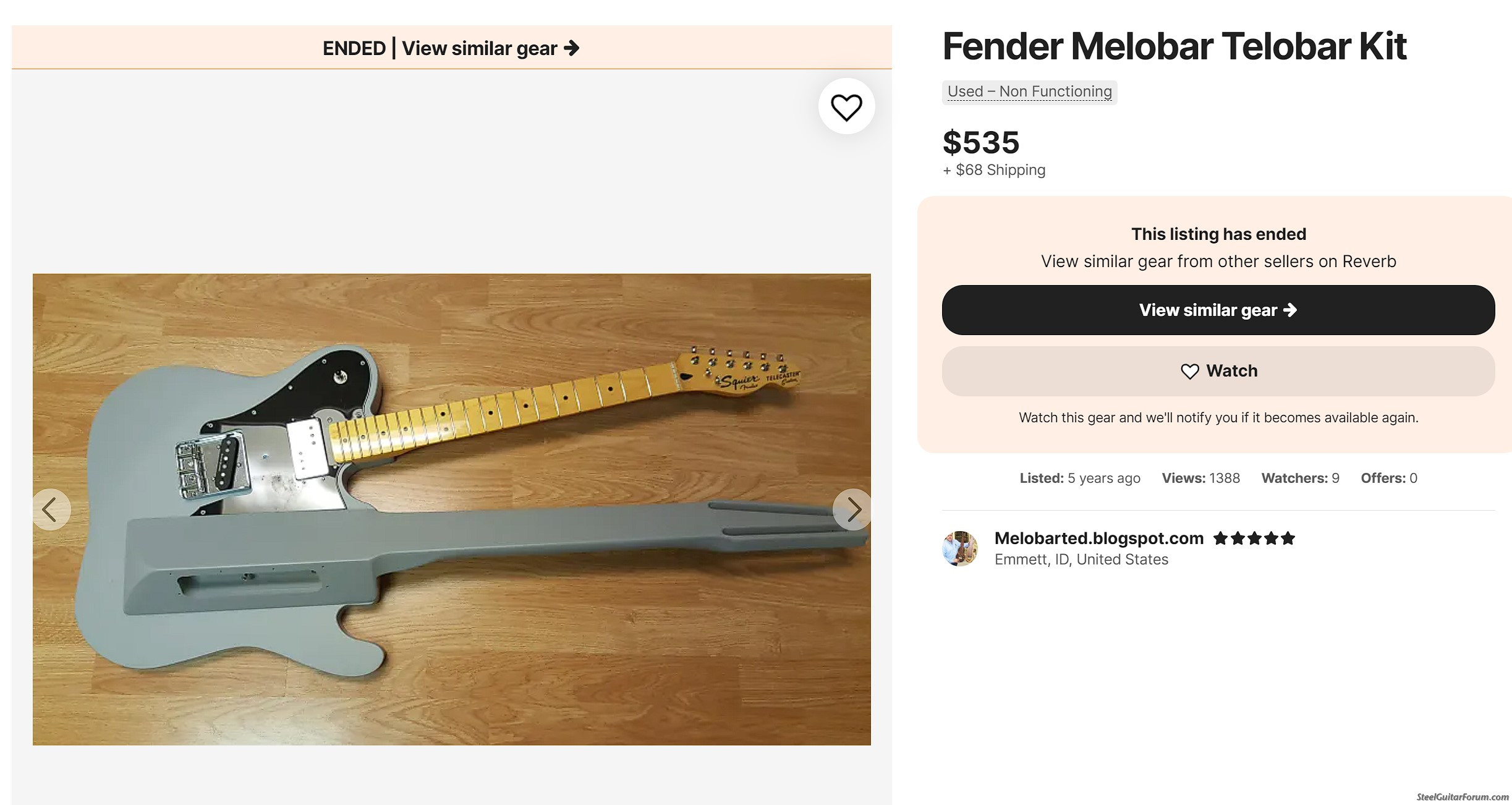Click the Used – Non Functioning condition label
This screenshot has height=805, width=1512.
click(x=1029, y=92)
